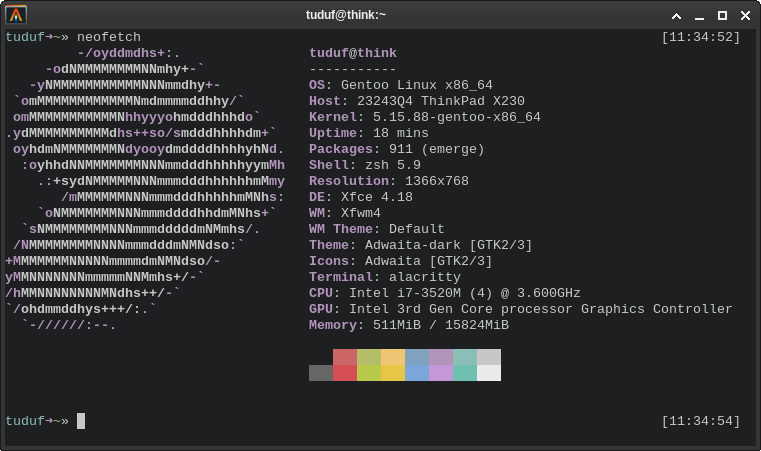
Task: Click the Icons: Adwaita [GTK2/3] line
Action: (x=401, y=261)
